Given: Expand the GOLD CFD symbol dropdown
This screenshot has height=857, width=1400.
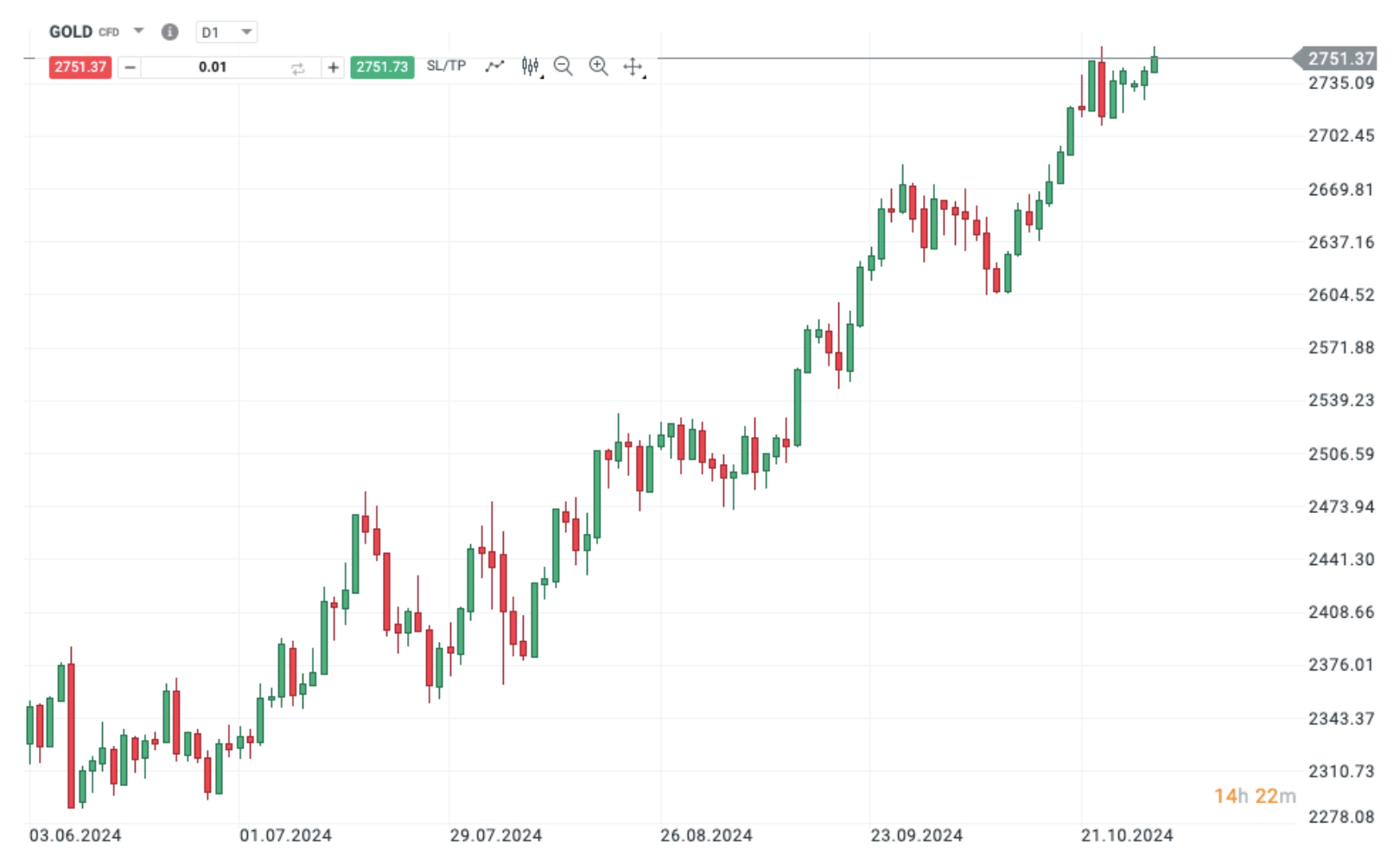Looking at the screenshot, I should [x=138, y=31].
